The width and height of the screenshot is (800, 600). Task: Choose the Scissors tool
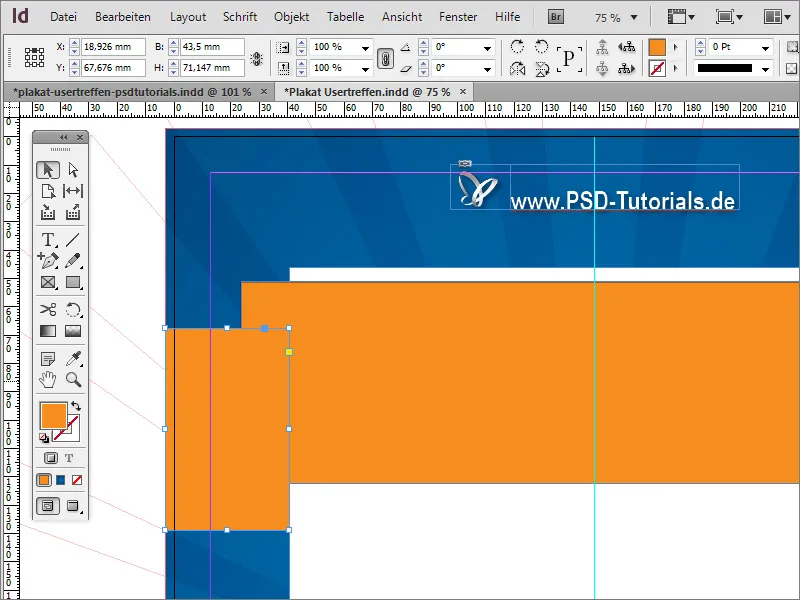(x=48, y=310)
